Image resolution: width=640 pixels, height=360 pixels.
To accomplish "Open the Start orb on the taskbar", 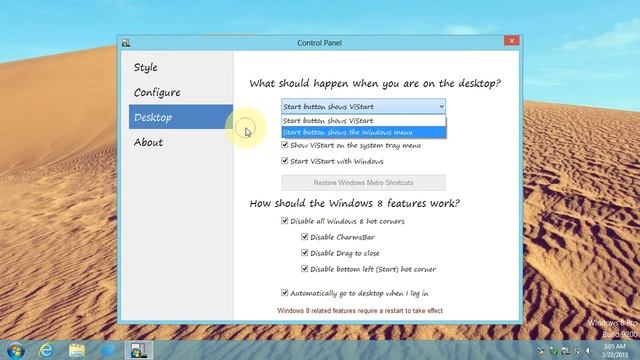I will tap(16, 351).
